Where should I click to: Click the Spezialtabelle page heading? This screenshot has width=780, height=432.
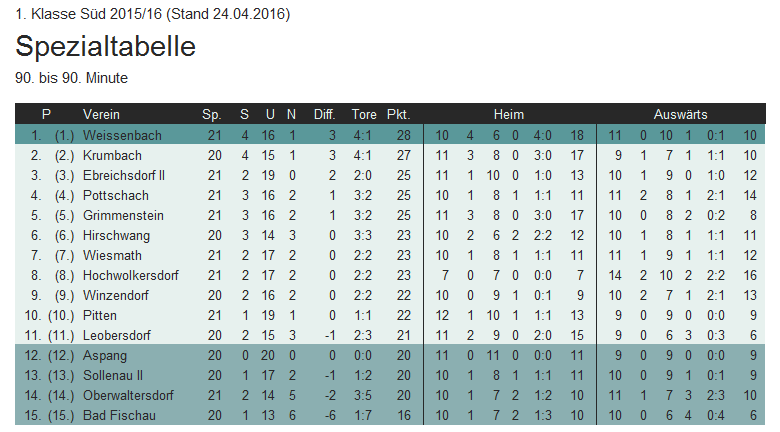click(x=105, y=47)
